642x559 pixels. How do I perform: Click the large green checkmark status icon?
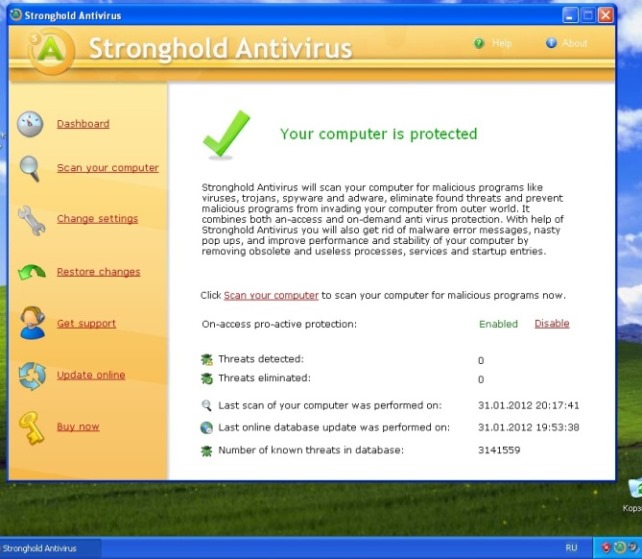point(226,135)
